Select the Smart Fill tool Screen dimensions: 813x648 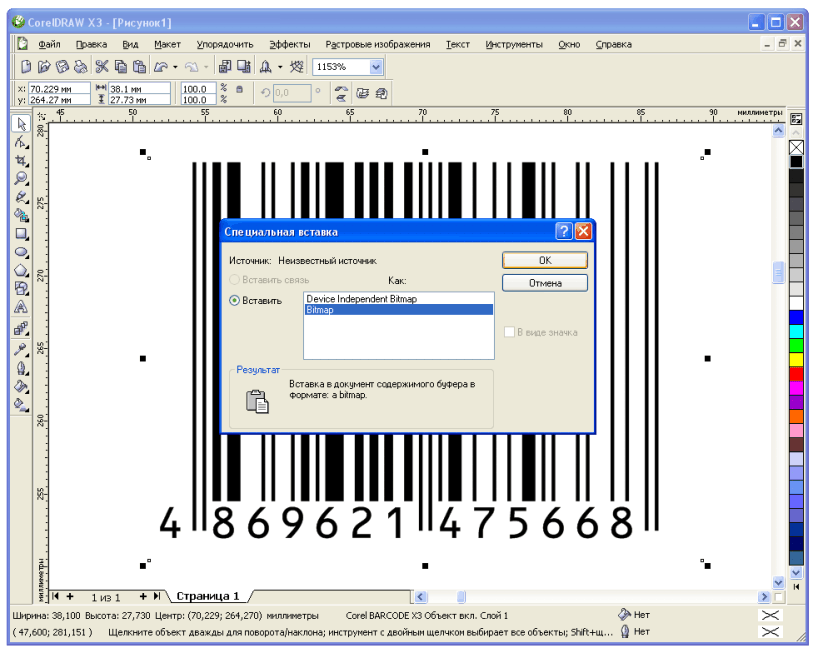[21, 215]
